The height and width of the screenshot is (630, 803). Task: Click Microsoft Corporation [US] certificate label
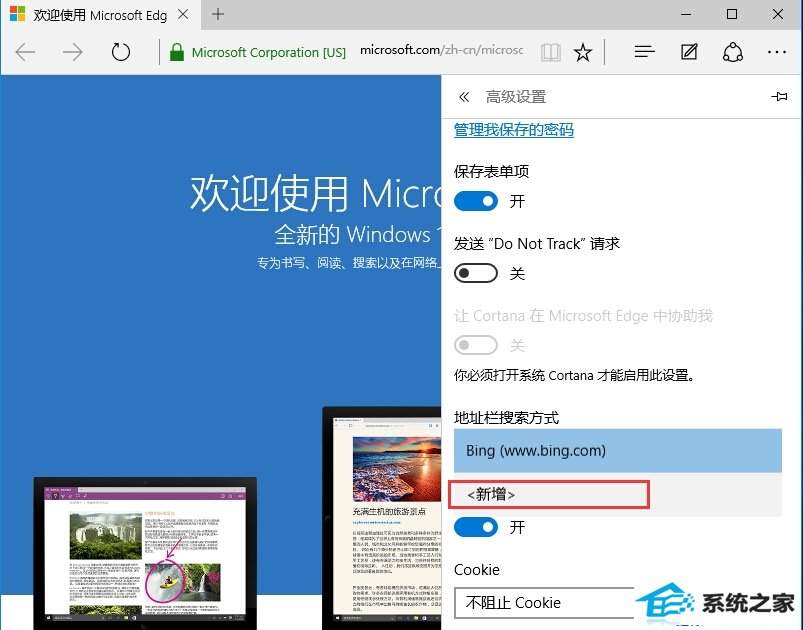click(x=269, y=52)
